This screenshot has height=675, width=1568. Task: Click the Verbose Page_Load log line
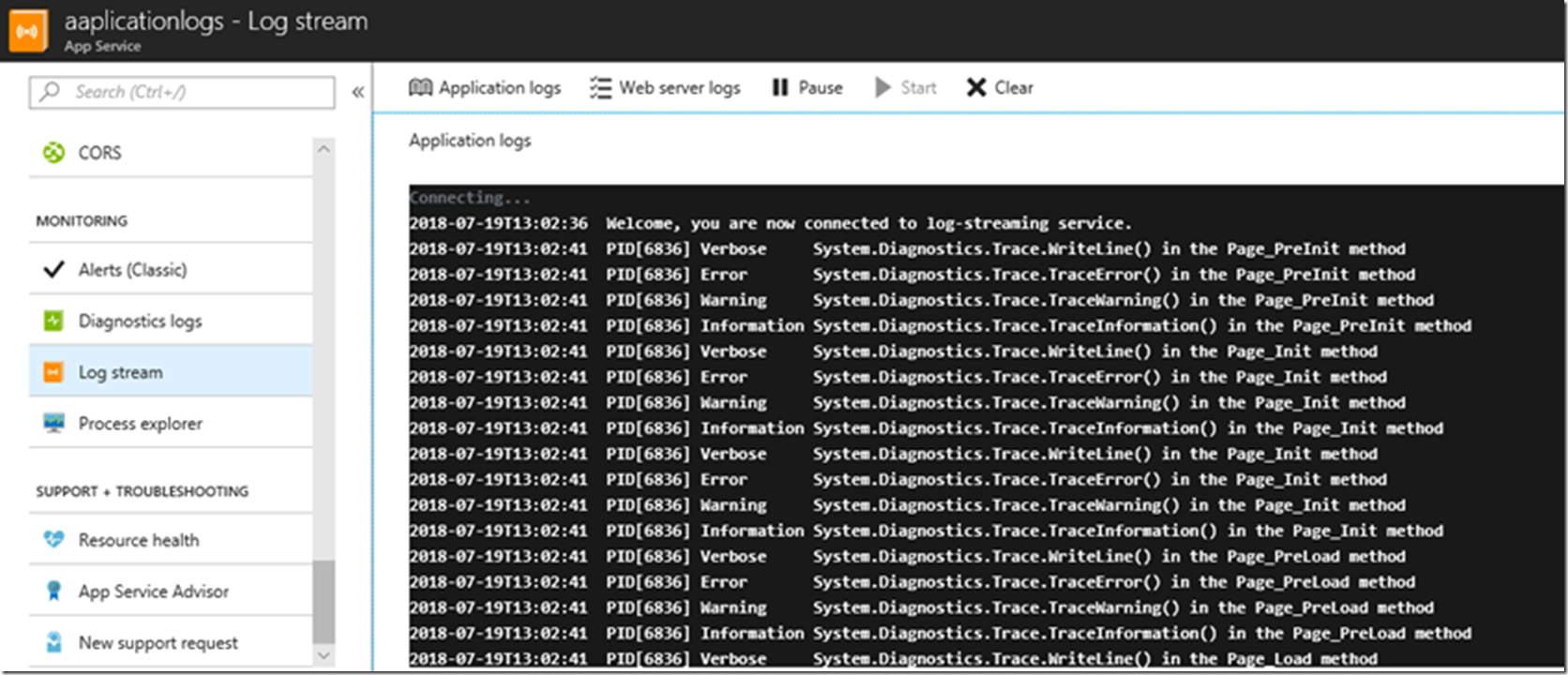point(894,658)
